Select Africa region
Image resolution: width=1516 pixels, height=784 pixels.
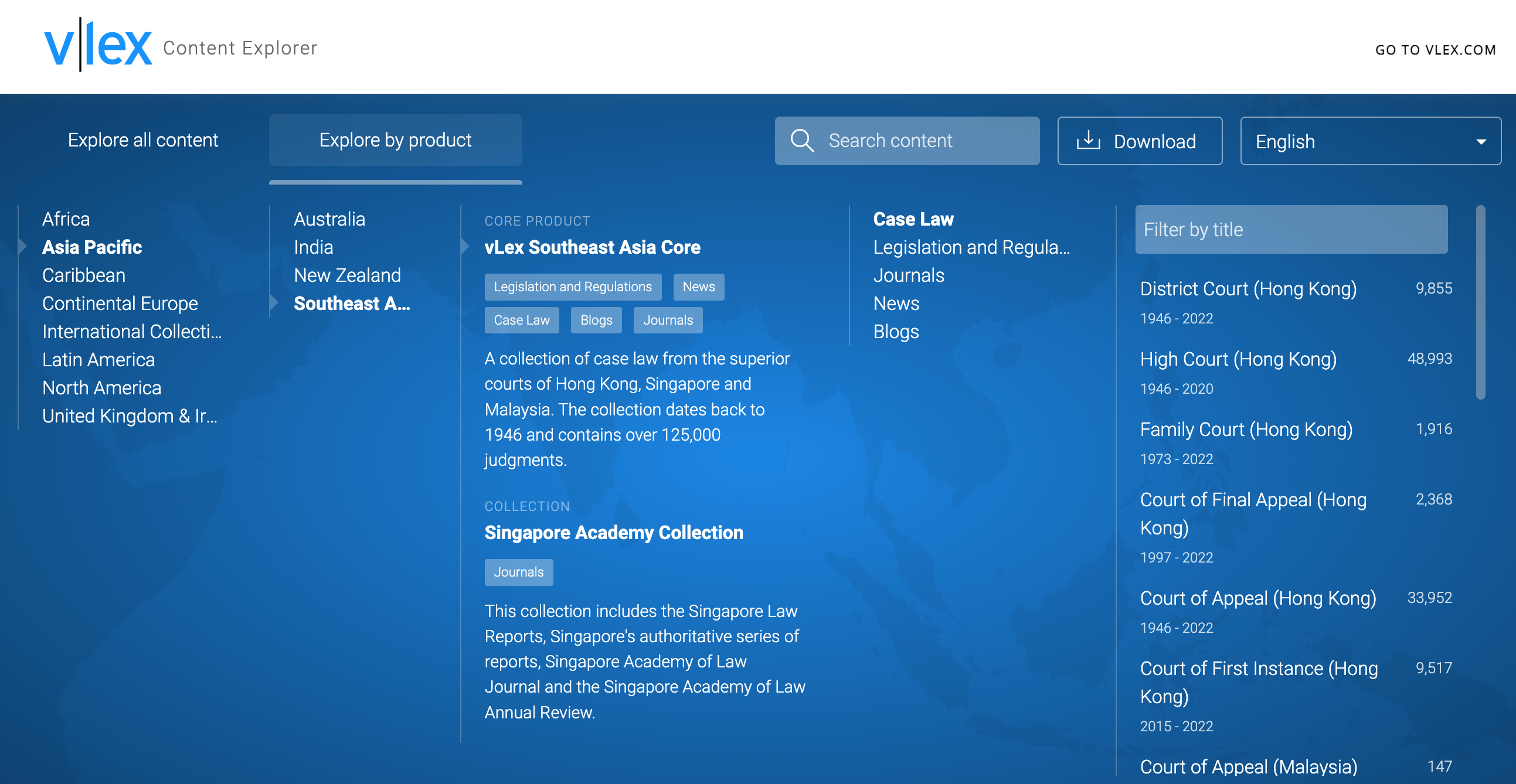pyautogui.click(x=66, y=219)
